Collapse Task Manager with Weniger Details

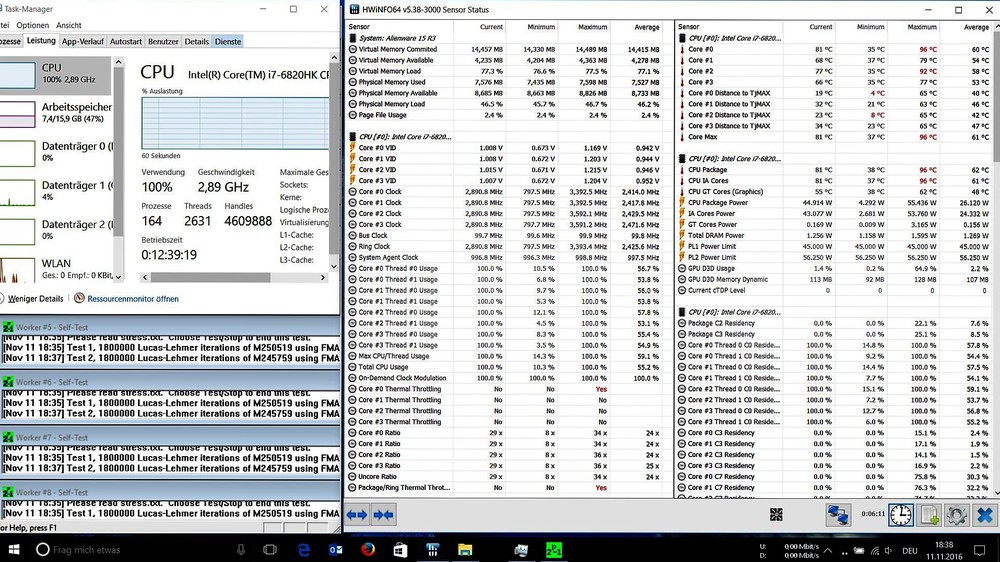point(35,298)
